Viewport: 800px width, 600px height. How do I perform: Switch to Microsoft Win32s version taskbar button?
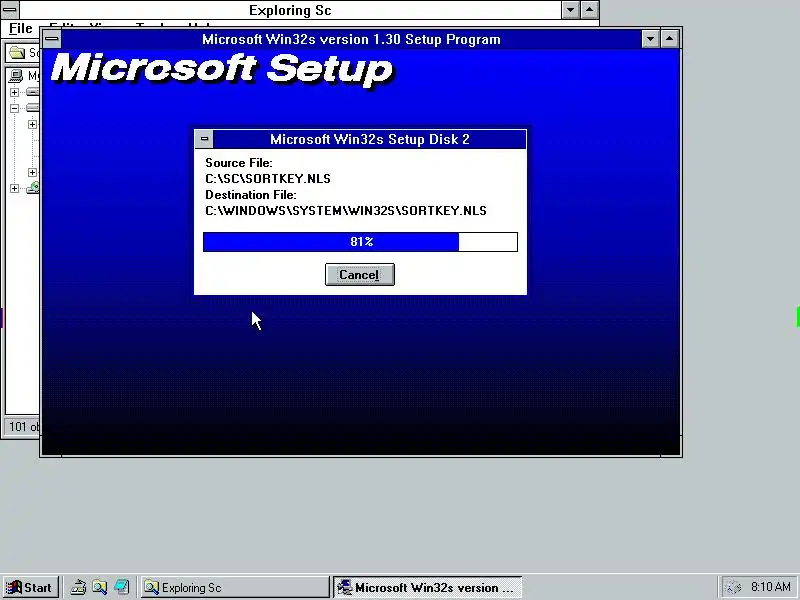(x=428, y=587)
